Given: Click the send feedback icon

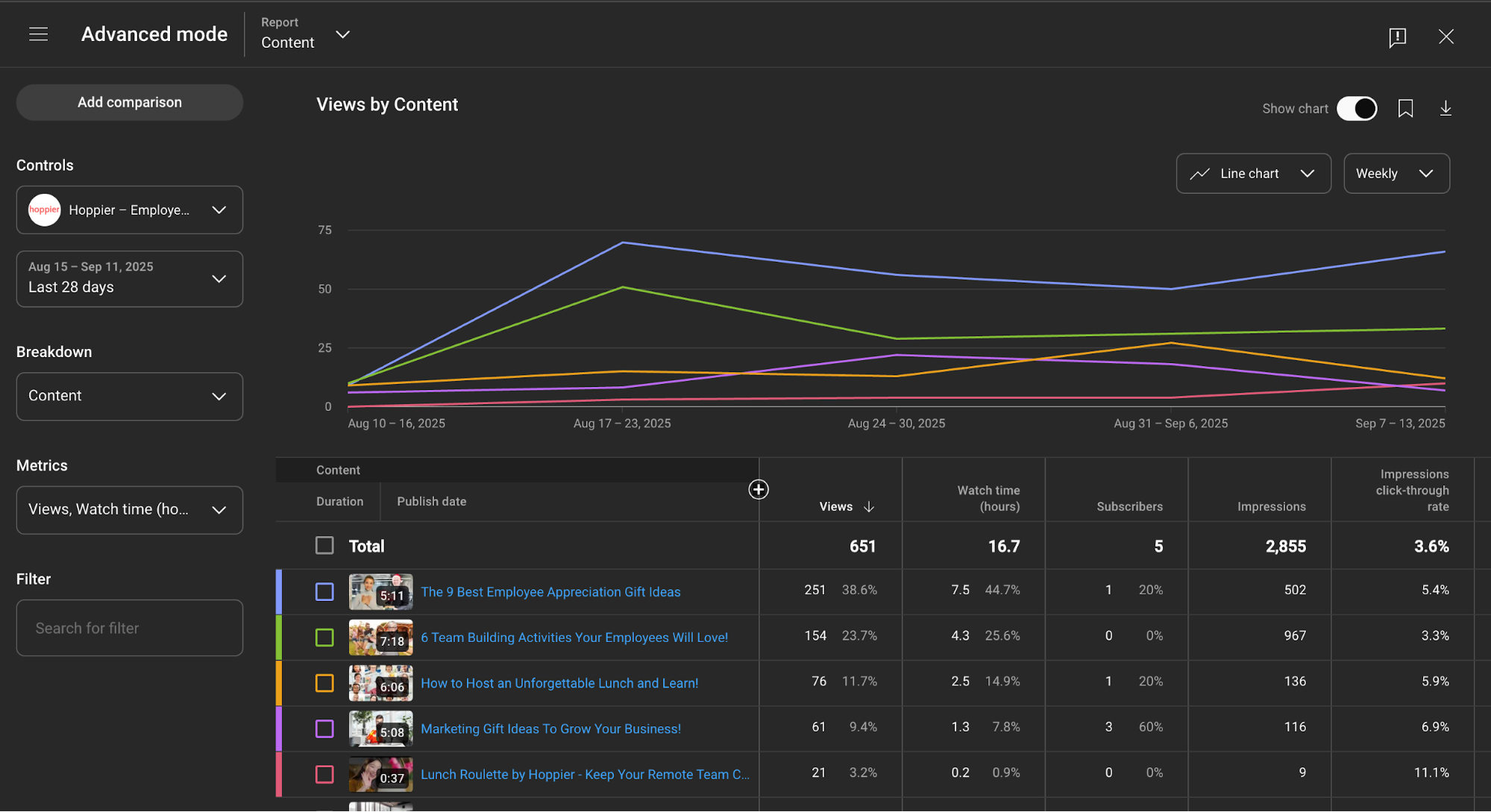Looking at the screenshot, I should pos(1398,37).
